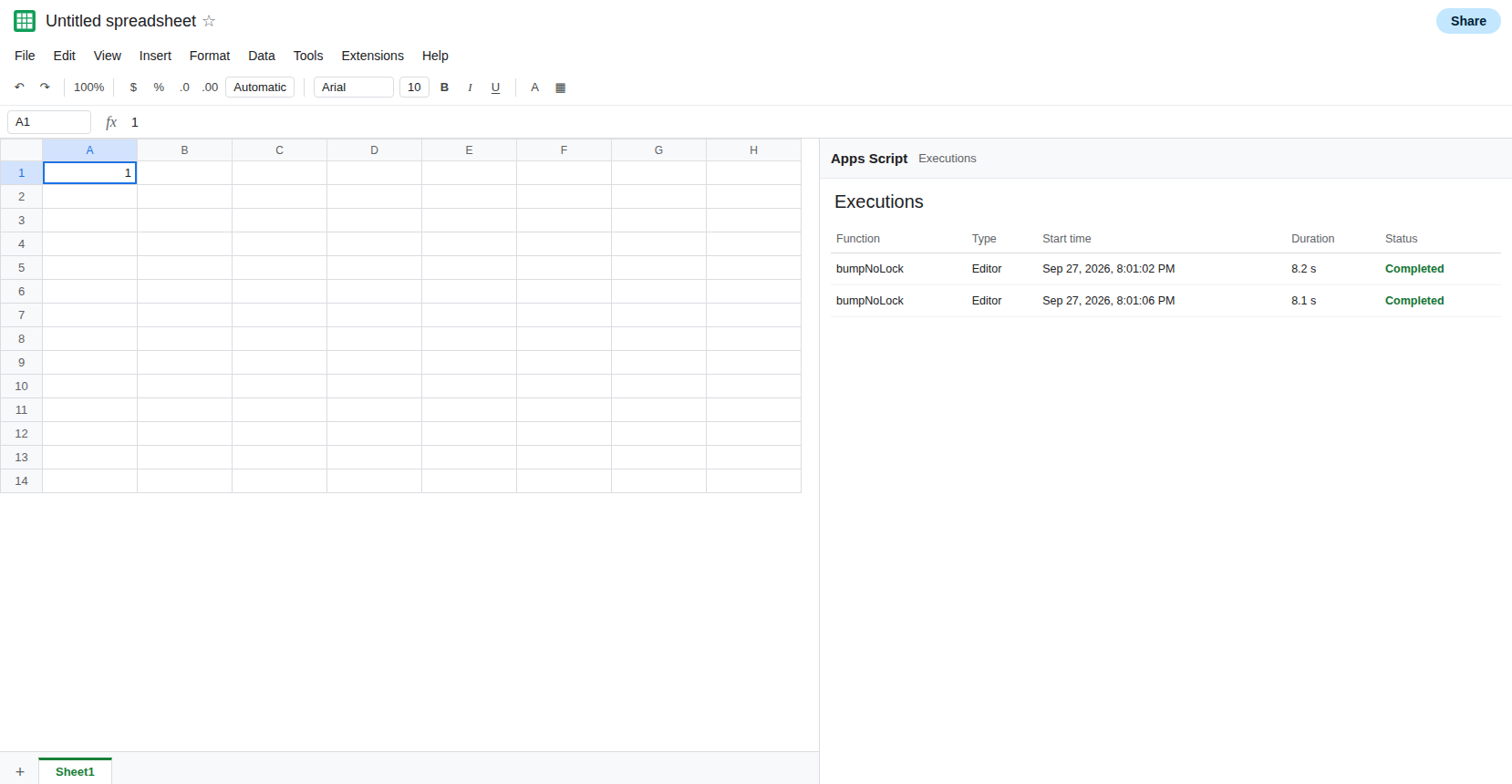1512x784 pixels.
Task: Select row 5 header
Action: 22,268
